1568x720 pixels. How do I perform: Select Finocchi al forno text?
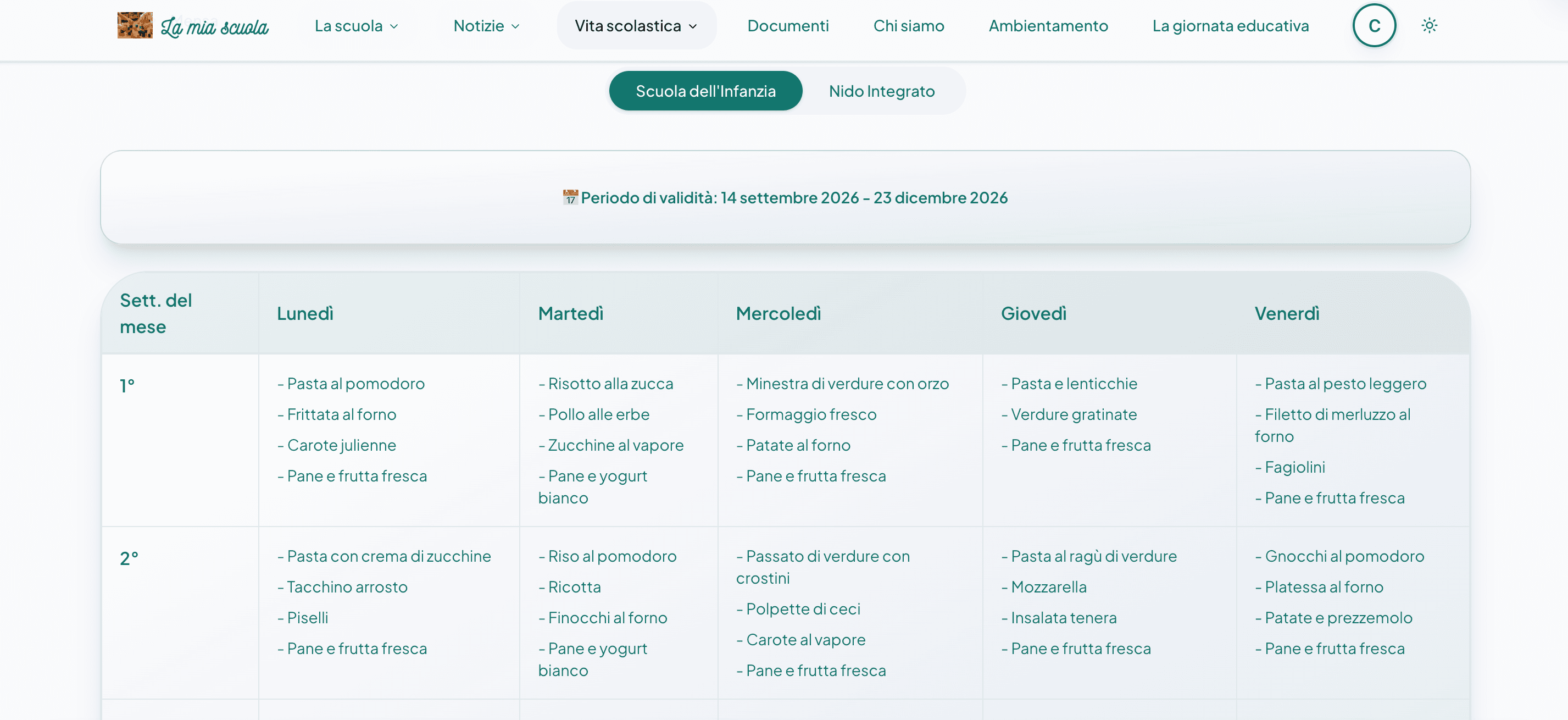[x=603, y=617]
